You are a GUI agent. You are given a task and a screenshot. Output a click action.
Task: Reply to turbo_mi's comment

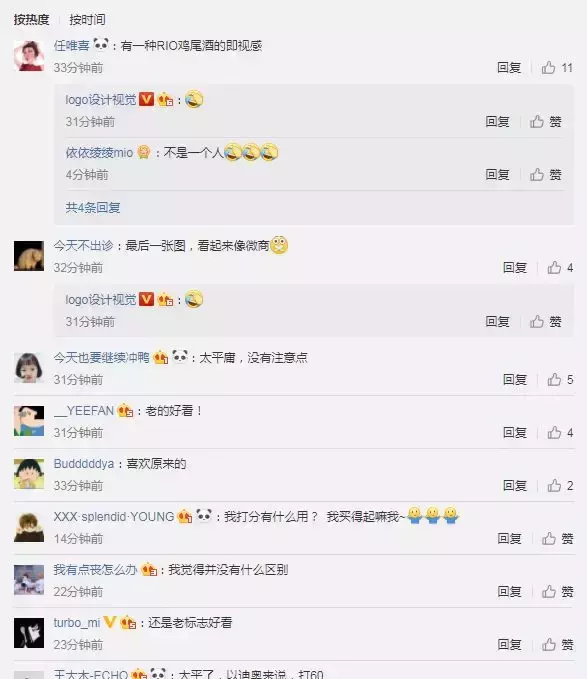[509, 644]
